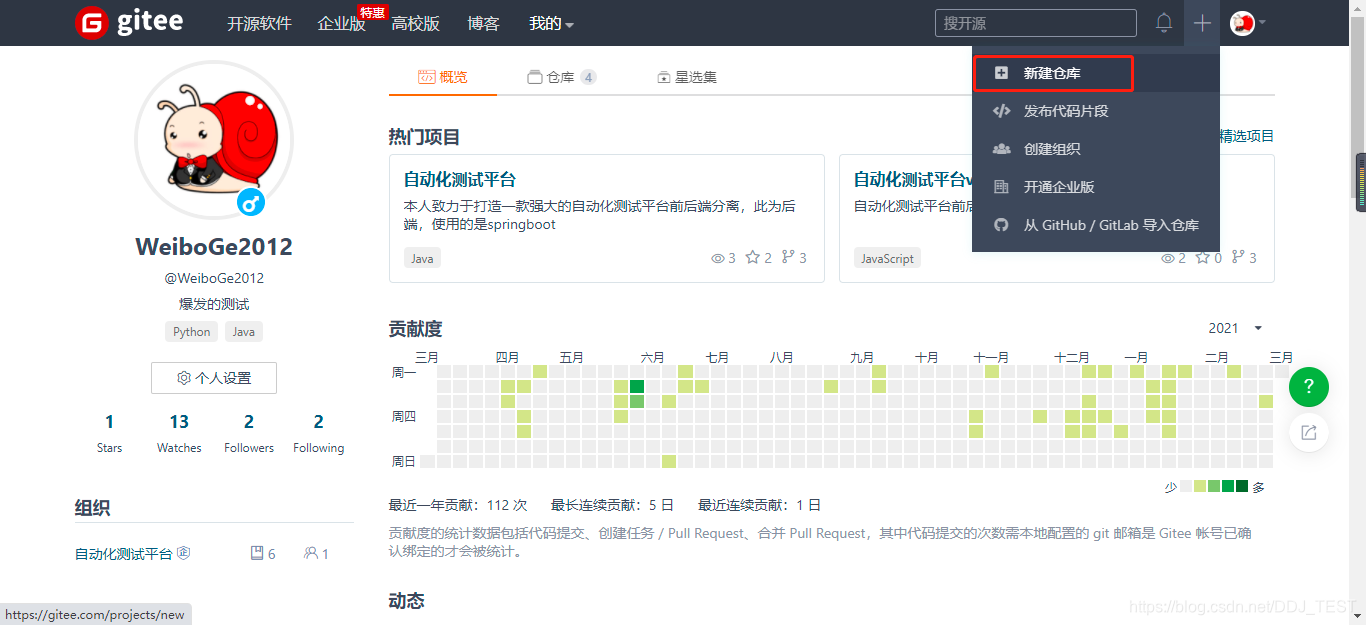Toggle the Python skill tag on the profile
Screen dimensions: 1366x625
(190, 331)
